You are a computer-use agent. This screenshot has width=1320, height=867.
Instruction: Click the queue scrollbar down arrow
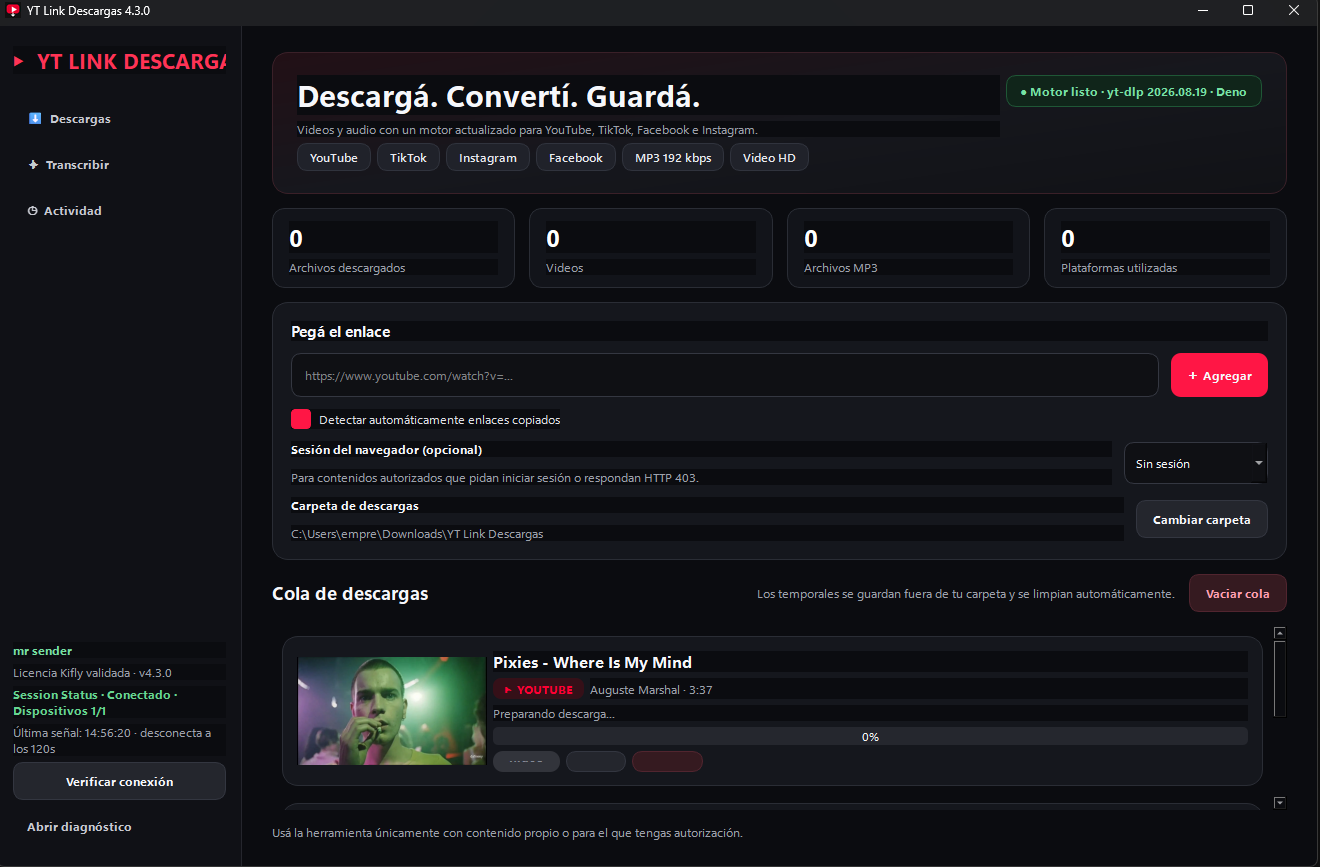click(1279, 802)
